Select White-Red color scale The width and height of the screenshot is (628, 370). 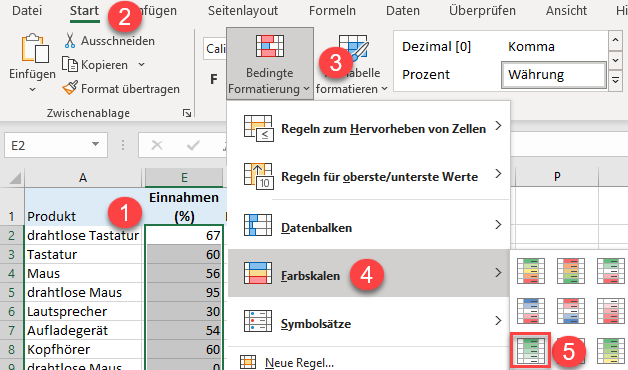pyautogui.click(x=610, y=311)
